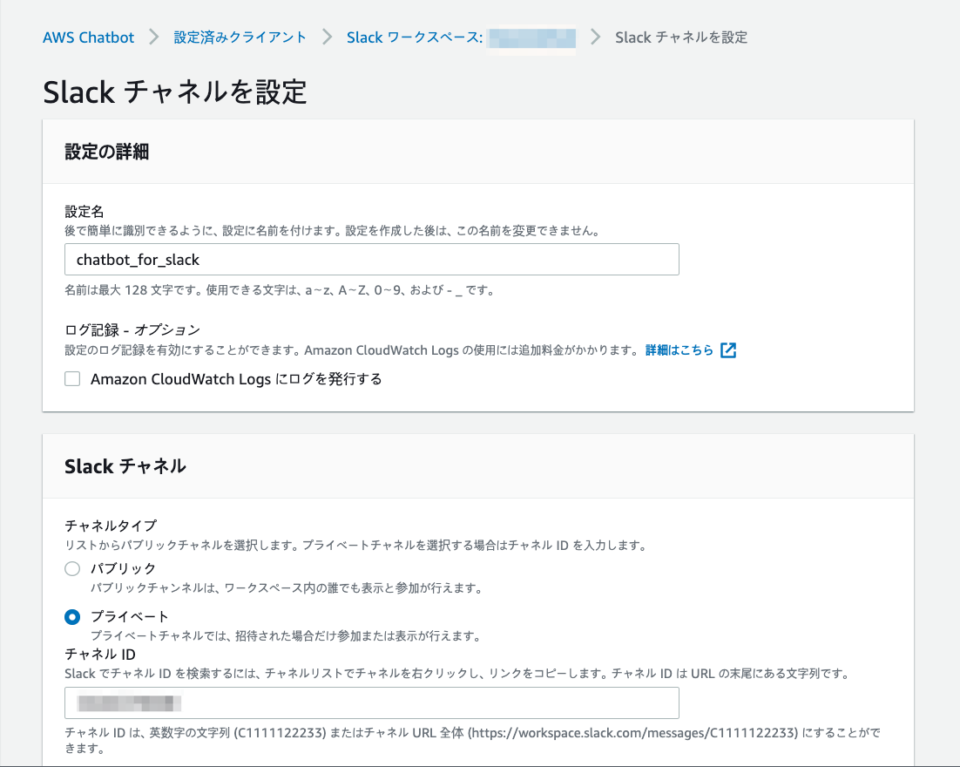The width and height of the screenshot is (960, 767).
Task: Select the パブリック channel type option
Action: point(71,569)
